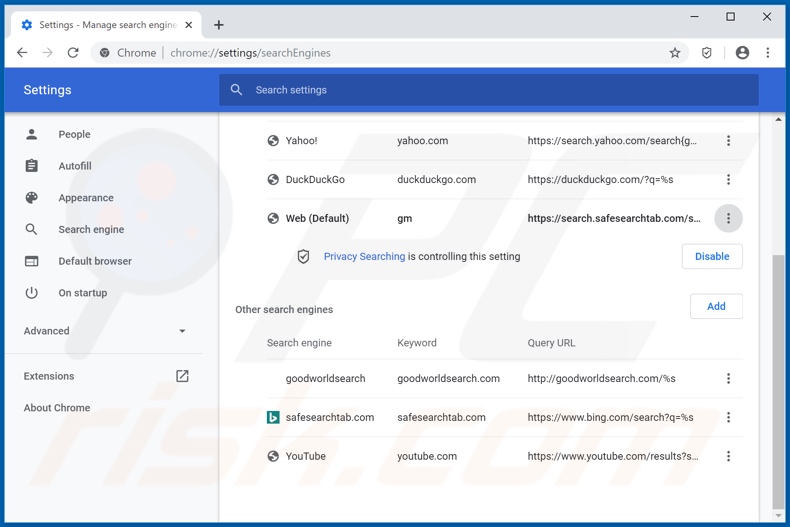Open more actions for Yahoo! search engine
The width and height of the screenshot is (790, 527).
pos(728,141)
